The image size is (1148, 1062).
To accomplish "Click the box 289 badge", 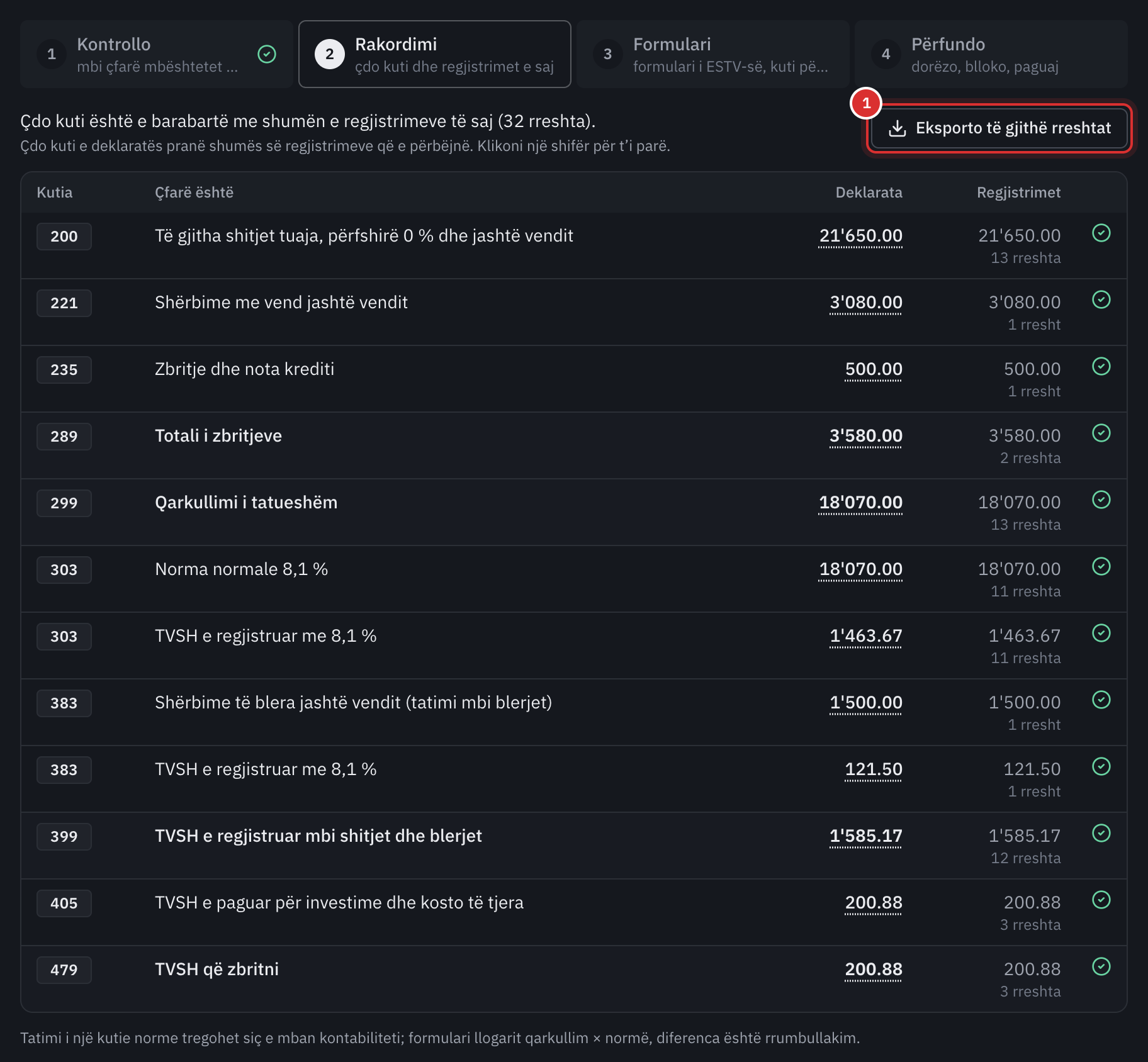I will coord(64,437).
